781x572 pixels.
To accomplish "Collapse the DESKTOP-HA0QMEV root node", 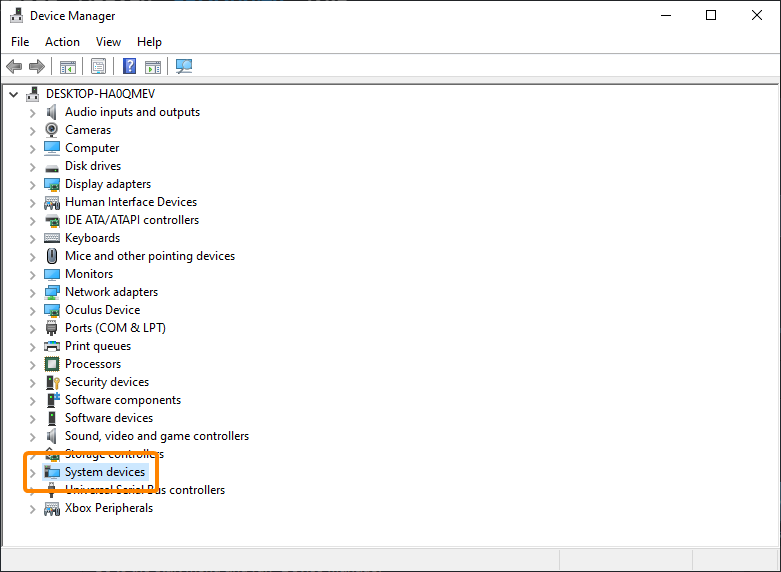I will click(13, 94).
